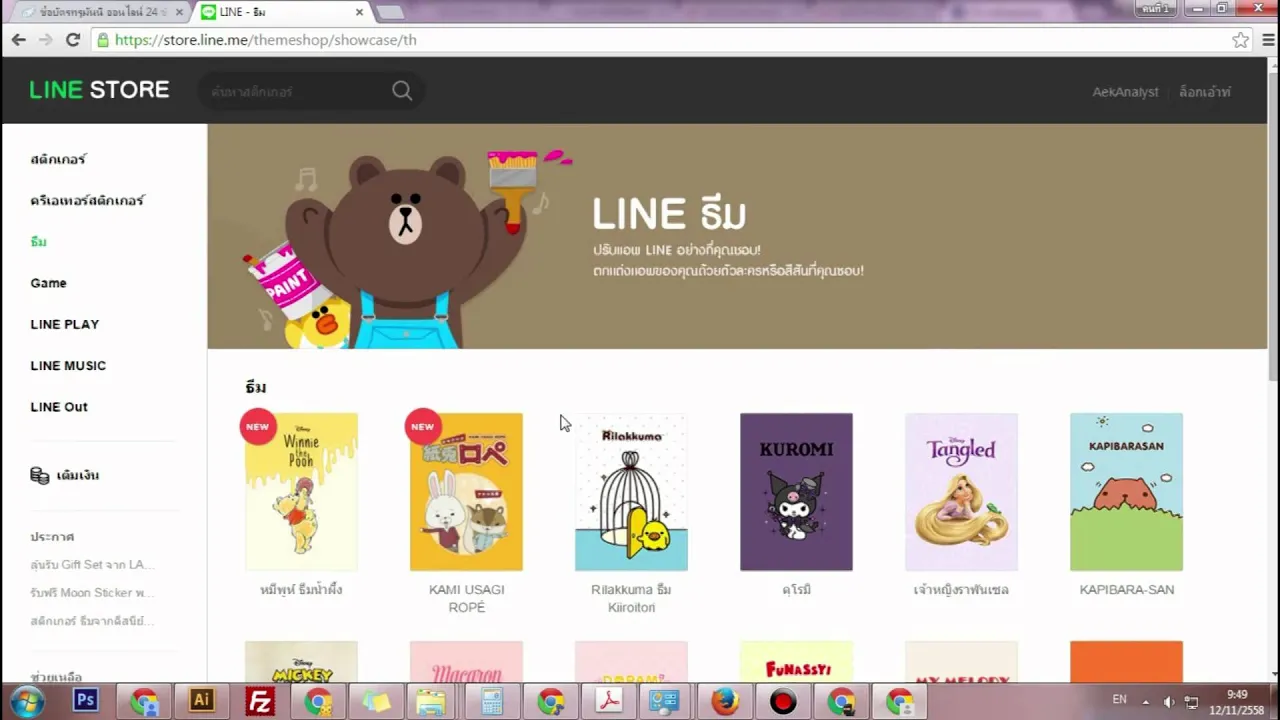Click the AekAnalyst account name
The height and width of the screenshot is (720, 1280).
point(1125,92)
